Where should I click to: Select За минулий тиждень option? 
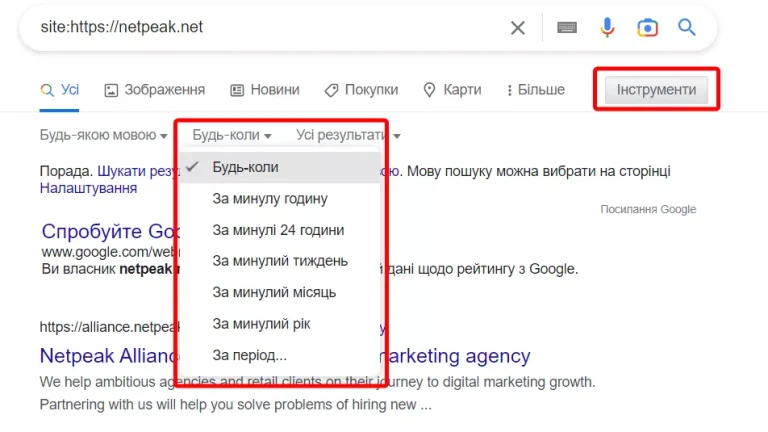280,261
